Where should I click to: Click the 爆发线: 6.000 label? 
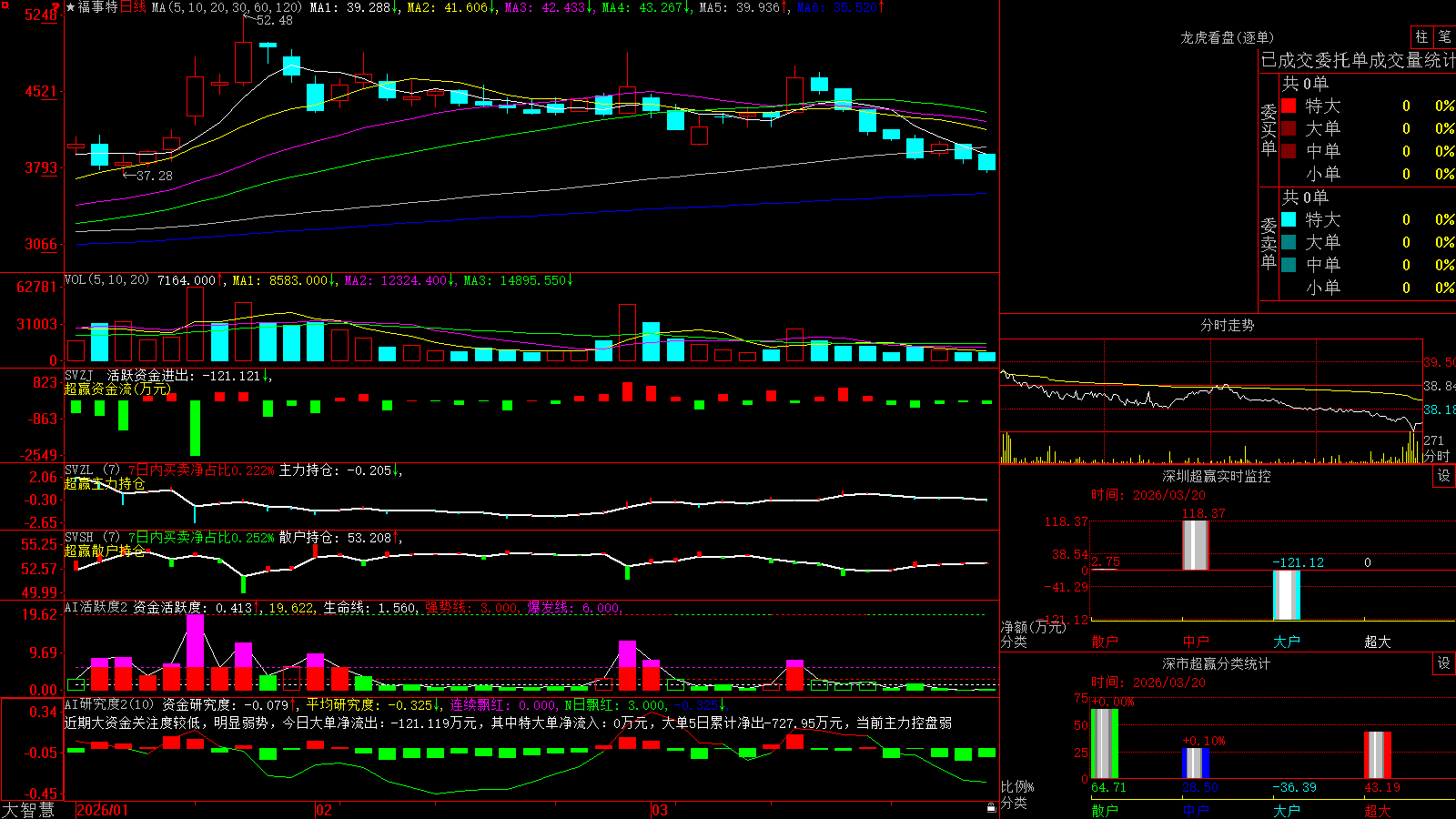(573, 608)
